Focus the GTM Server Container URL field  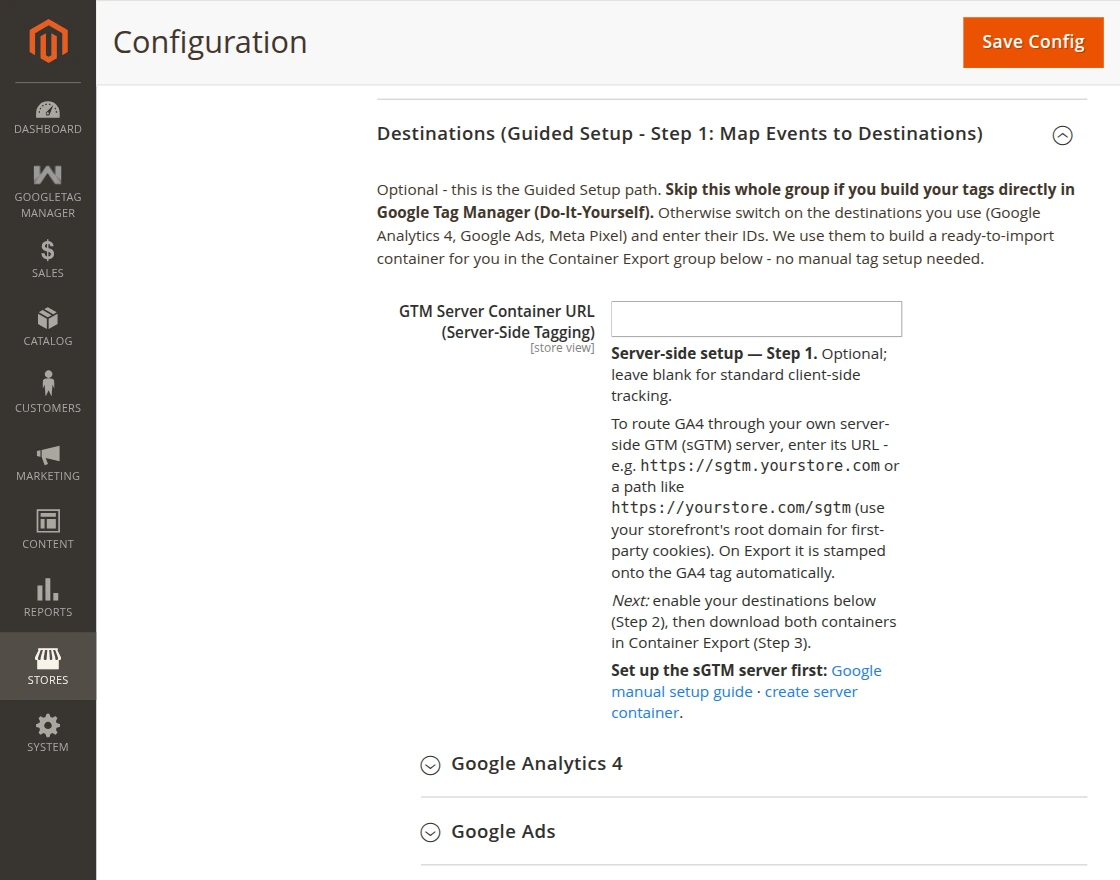click(x=756, y=319)
